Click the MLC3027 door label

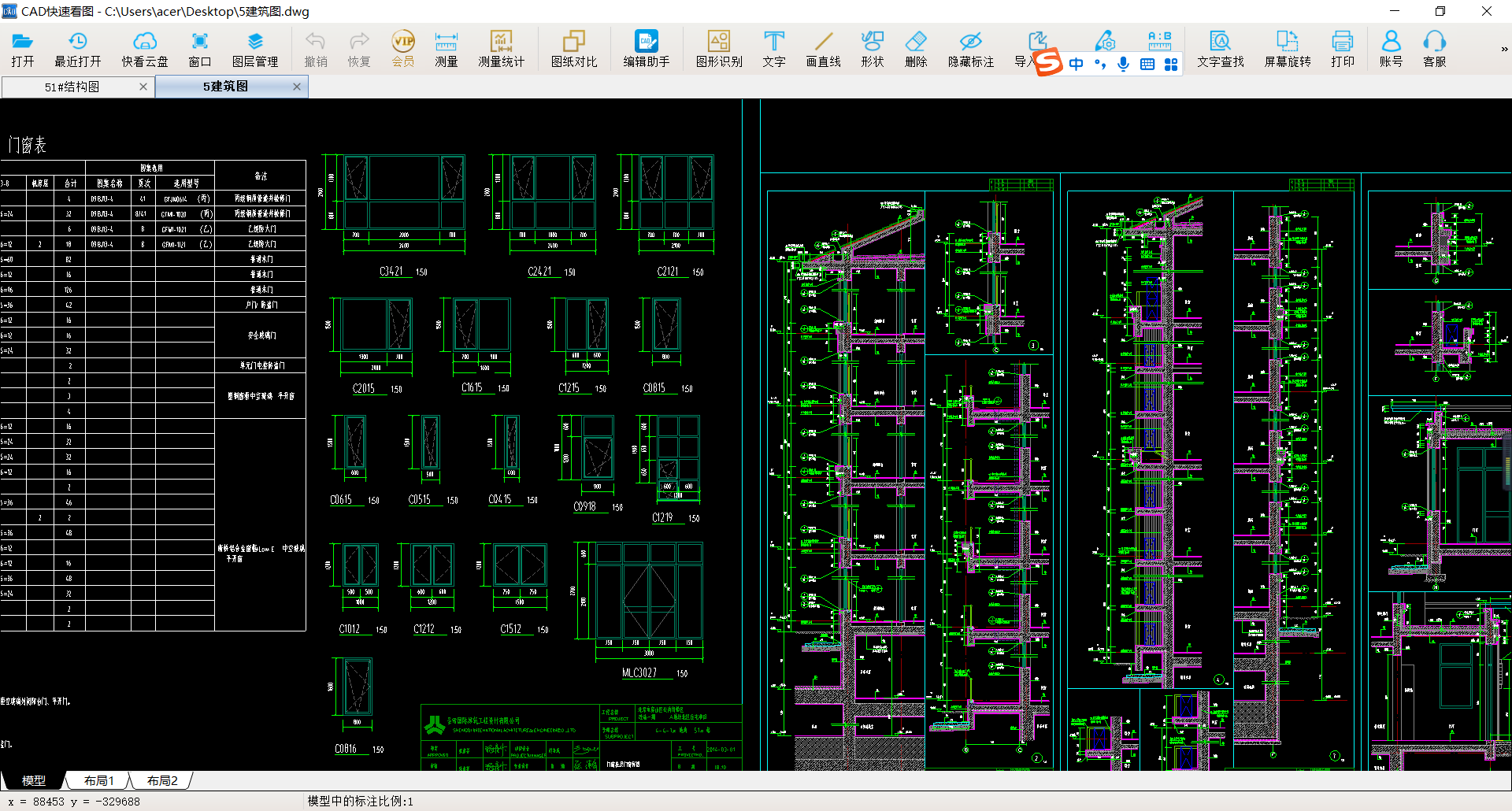point(639,673)
